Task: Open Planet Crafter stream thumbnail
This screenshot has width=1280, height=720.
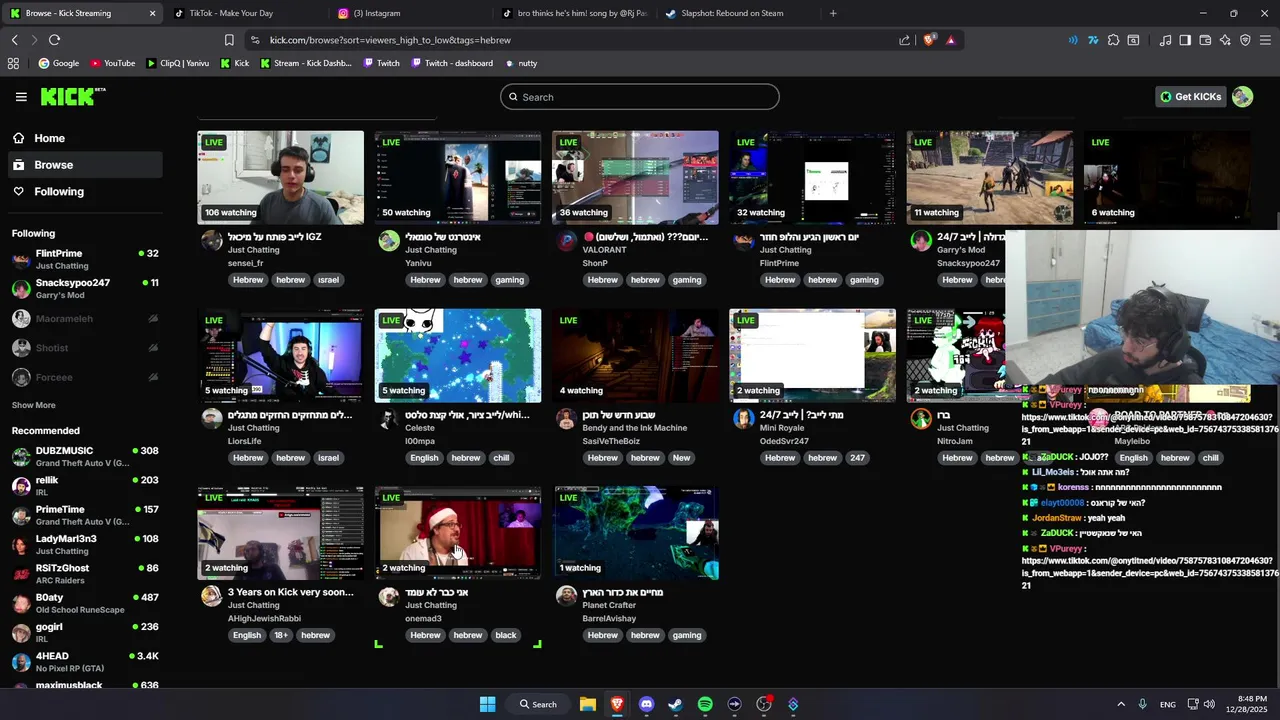Action: point(636,533)
